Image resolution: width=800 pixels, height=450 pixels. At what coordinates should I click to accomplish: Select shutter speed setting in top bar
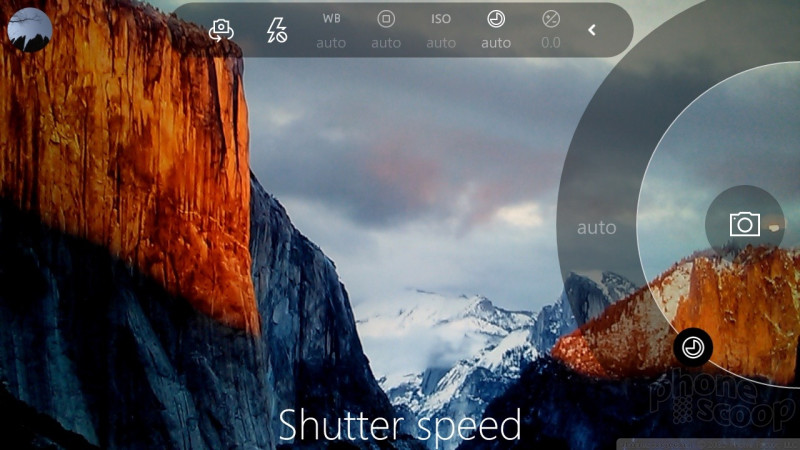(x=496, y=30)
